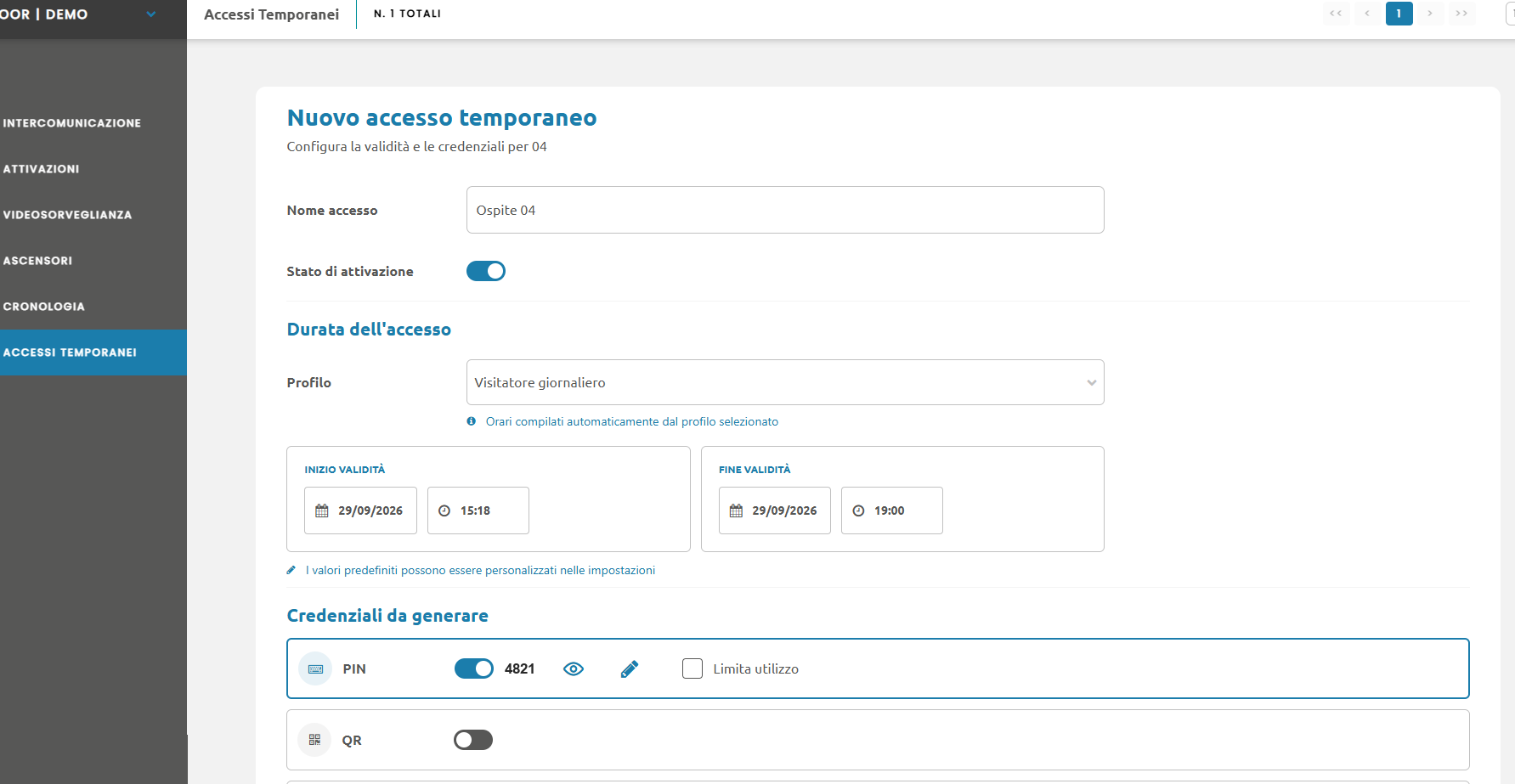Click page 1 pagination button
The height and width of the screenshot is (784, 1515).
(x=1399, y=14)
